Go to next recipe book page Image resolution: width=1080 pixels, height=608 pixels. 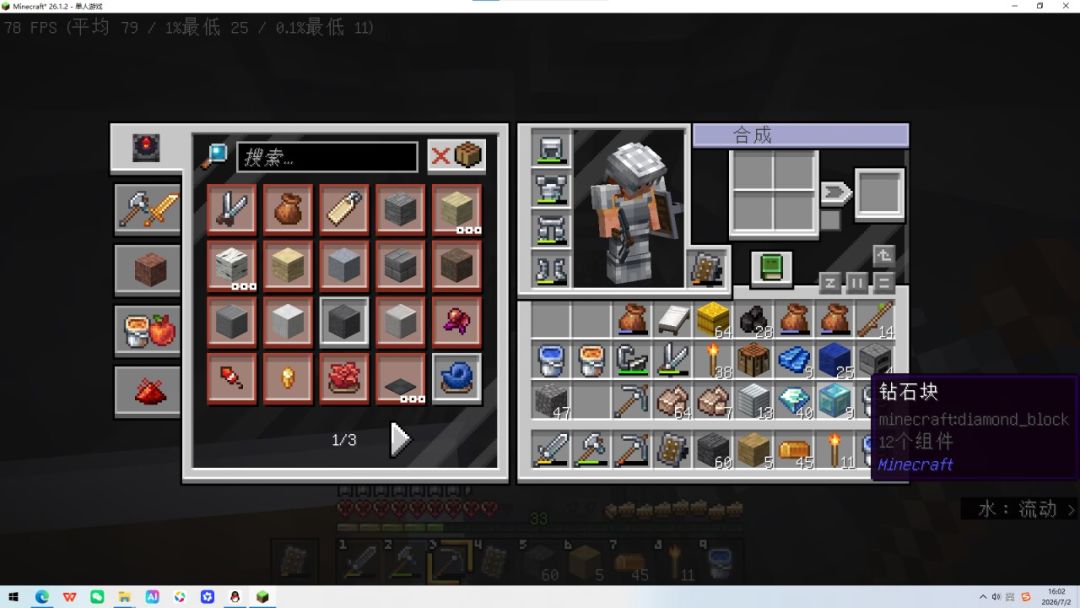point(399,439)
